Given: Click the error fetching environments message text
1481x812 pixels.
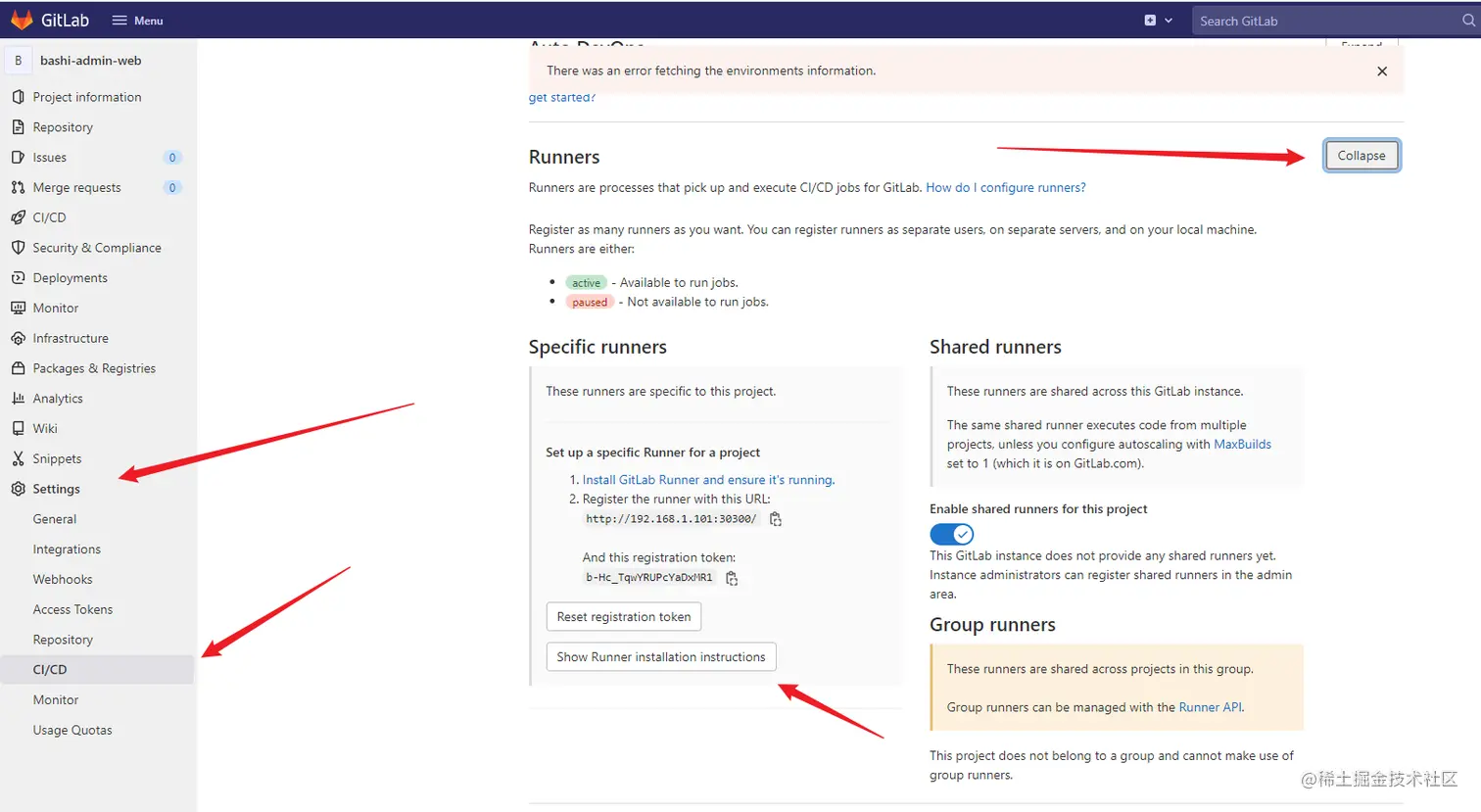Looking at the screenshot, I should 711,71.
